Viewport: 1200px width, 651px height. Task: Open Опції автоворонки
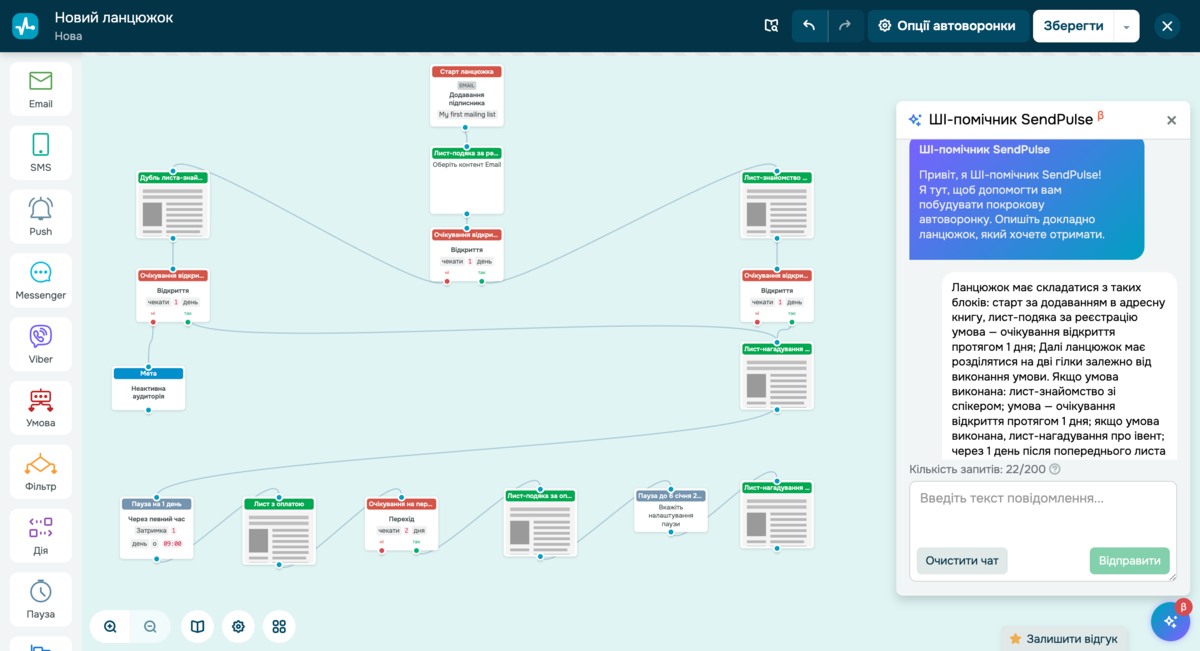[946, 26]
